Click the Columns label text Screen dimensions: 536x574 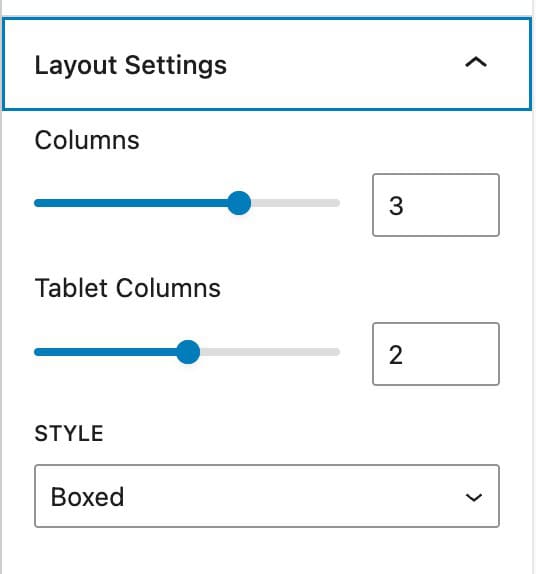tap(87, 140)
